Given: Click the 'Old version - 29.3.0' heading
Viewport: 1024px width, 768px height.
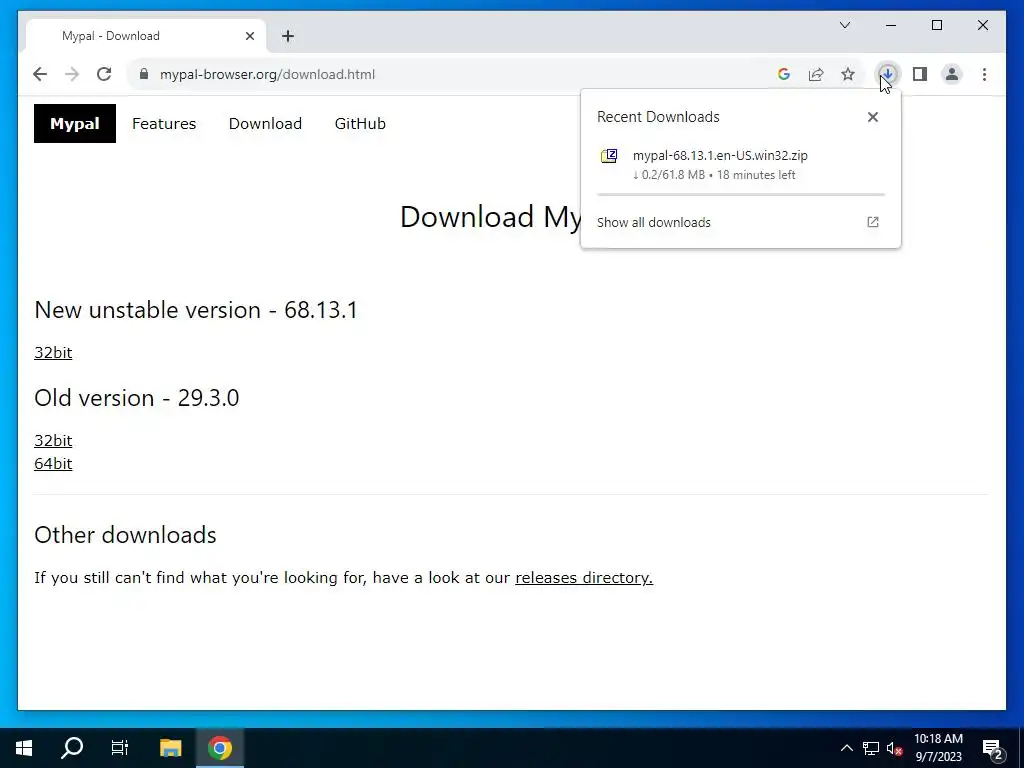Looking at the screenshot, I should click(136, 398).
